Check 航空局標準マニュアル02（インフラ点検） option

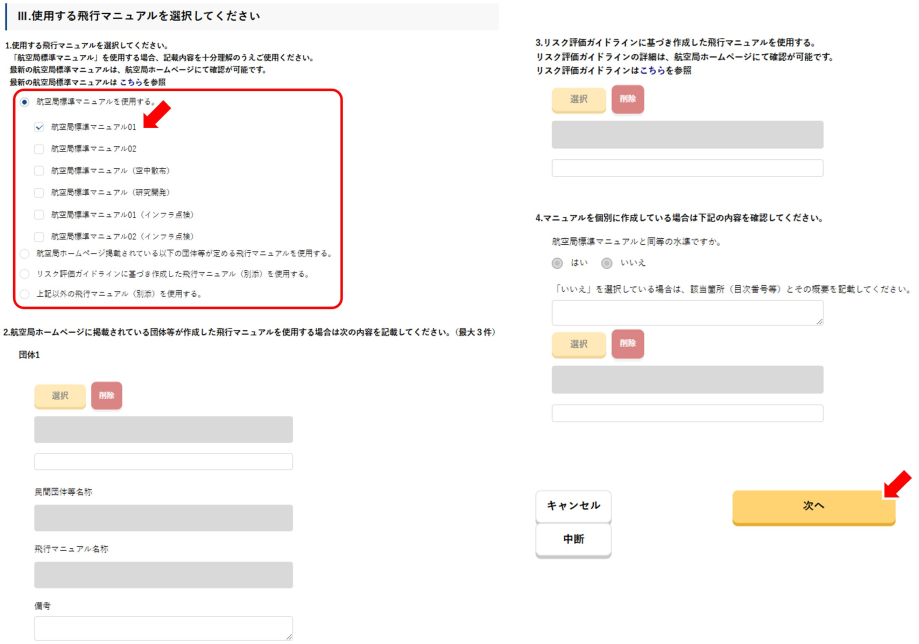pos(39,236)
